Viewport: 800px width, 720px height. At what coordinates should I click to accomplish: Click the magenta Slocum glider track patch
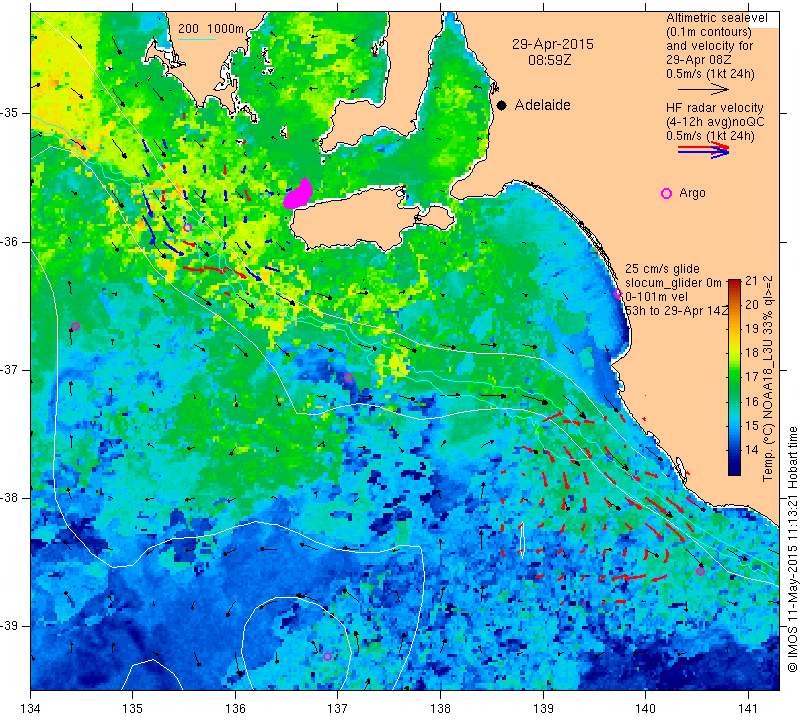[298, 194]
